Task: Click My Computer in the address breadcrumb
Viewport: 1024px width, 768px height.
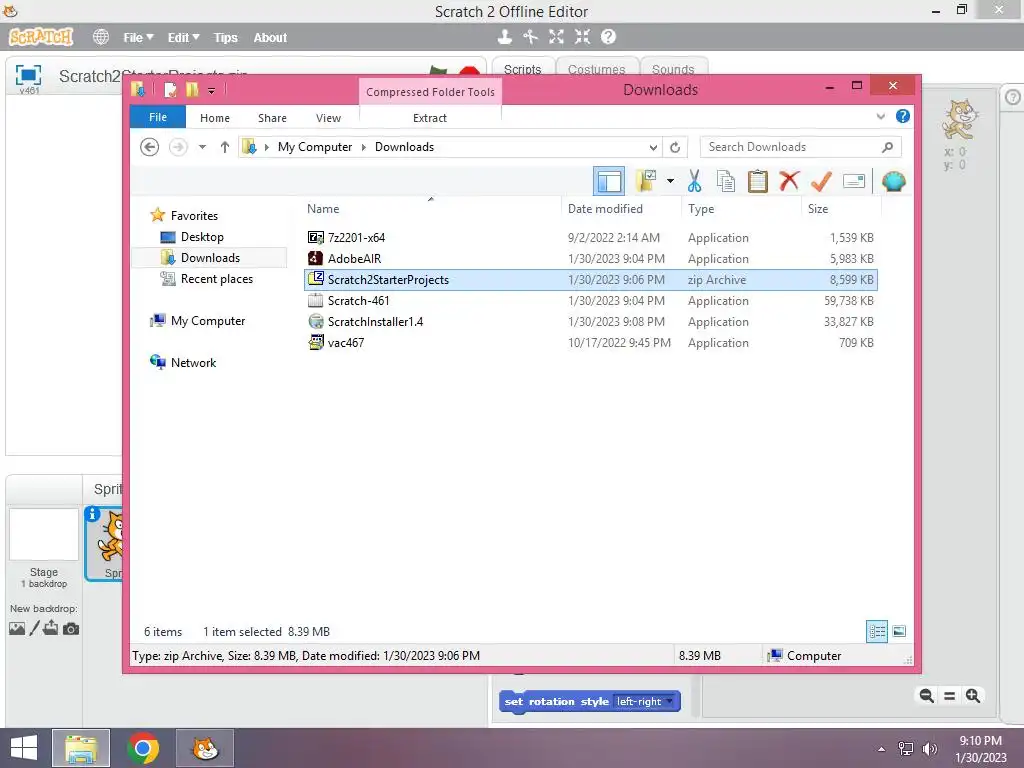Action: pyautogui.click(x=315, y=147)
